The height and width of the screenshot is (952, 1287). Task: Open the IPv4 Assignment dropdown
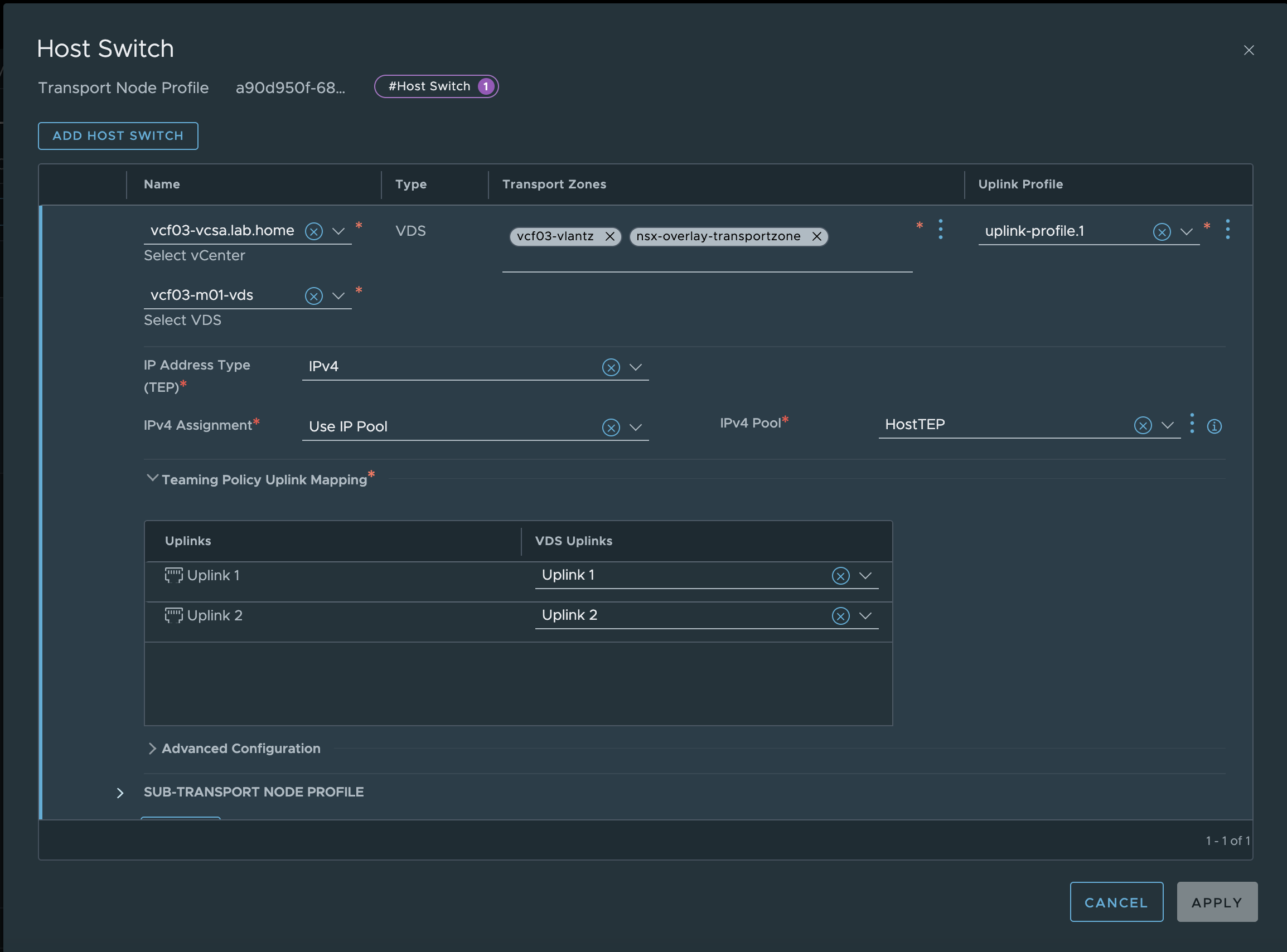coord(635,428)
